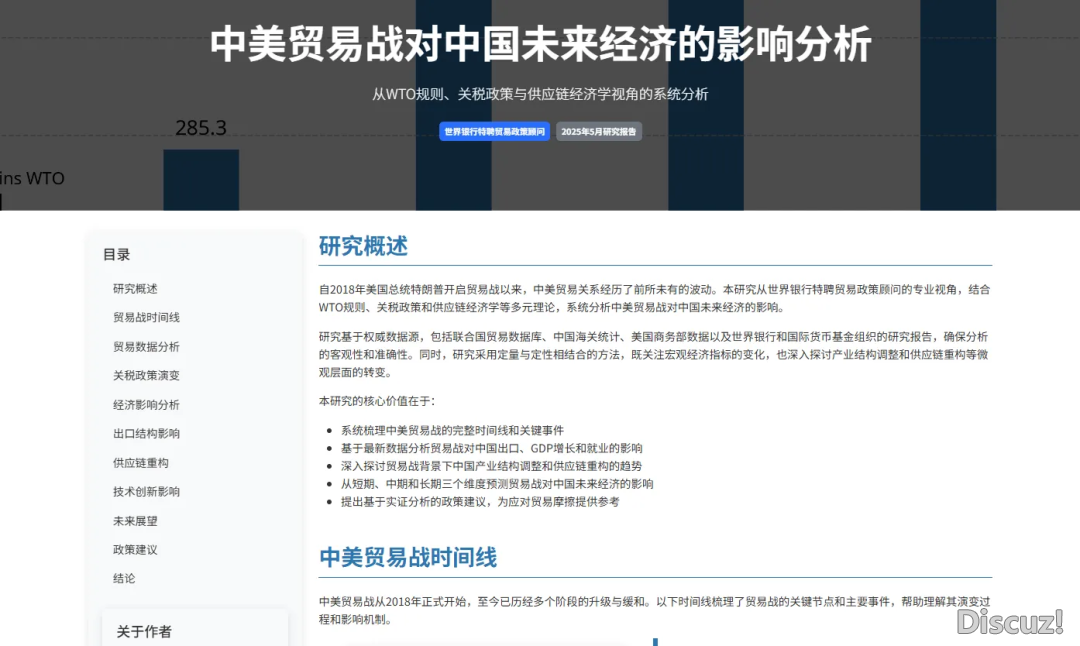
Task: Open the 研究概述 table of contents link
Action: tap(135, 289)
